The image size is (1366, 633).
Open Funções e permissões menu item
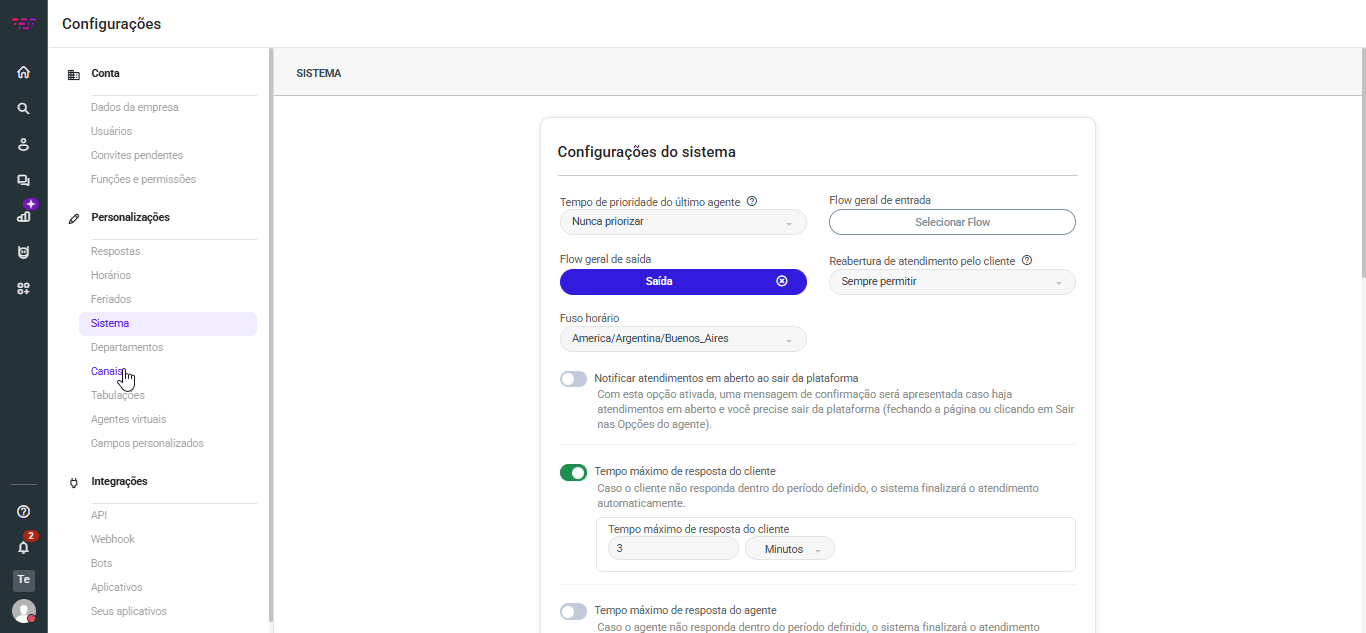click(143, 179)
